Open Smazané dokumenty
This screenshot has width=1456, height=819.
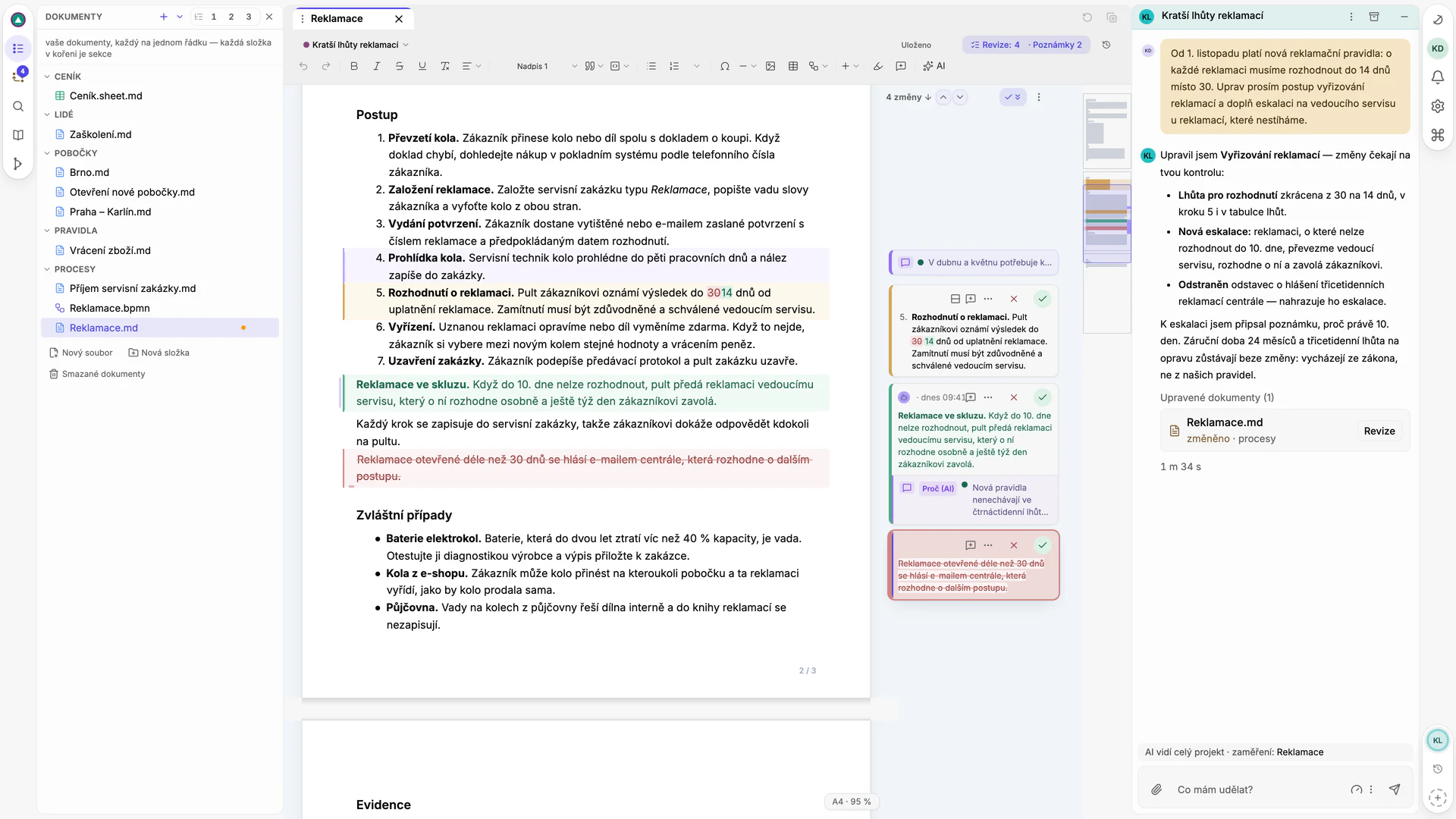(97, 374)
